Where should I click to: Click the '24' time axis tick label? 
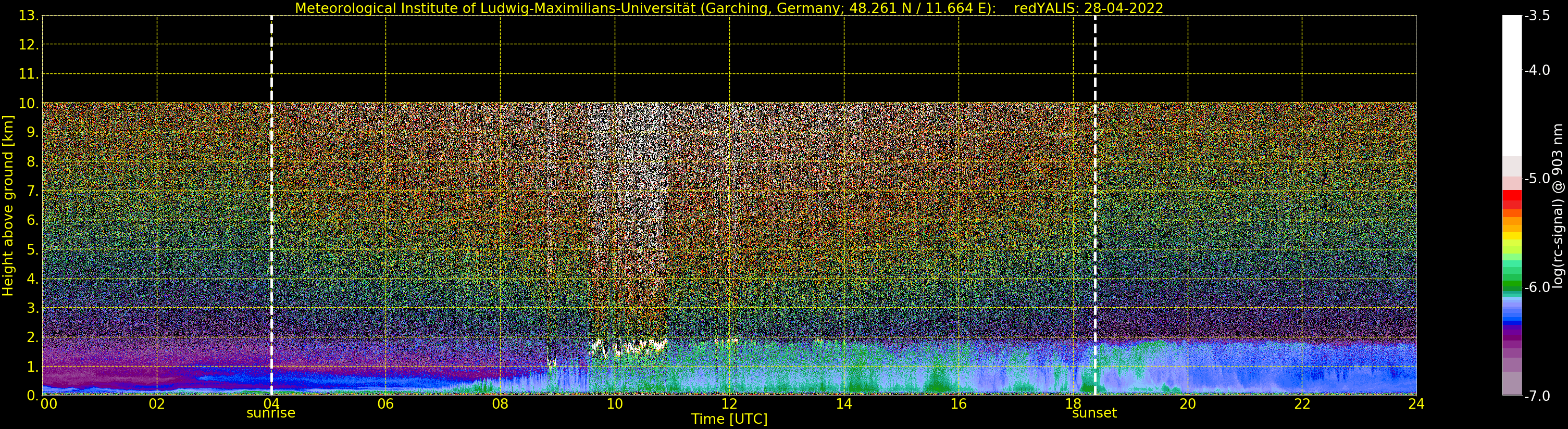(1416, 404)
